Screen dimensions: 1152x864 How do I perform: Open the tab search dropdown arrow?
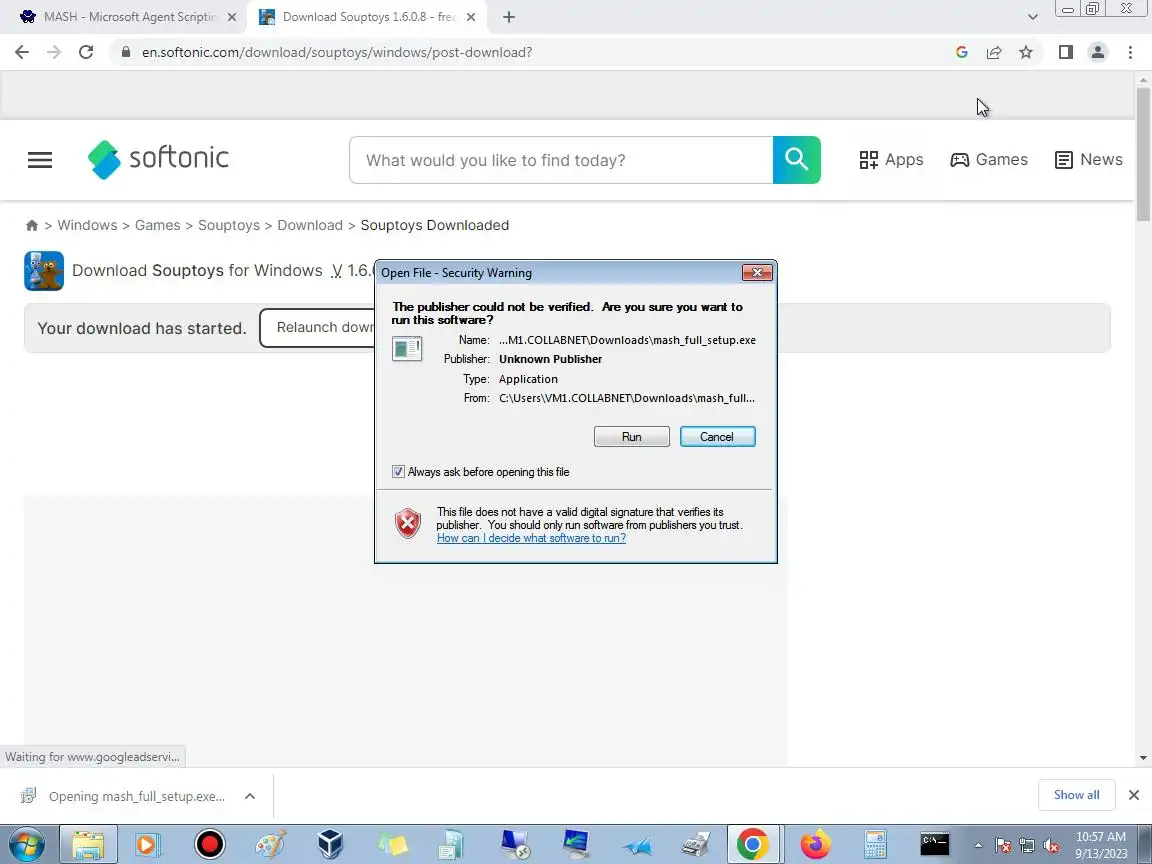pyautogui.click(x=1032, y=17)
